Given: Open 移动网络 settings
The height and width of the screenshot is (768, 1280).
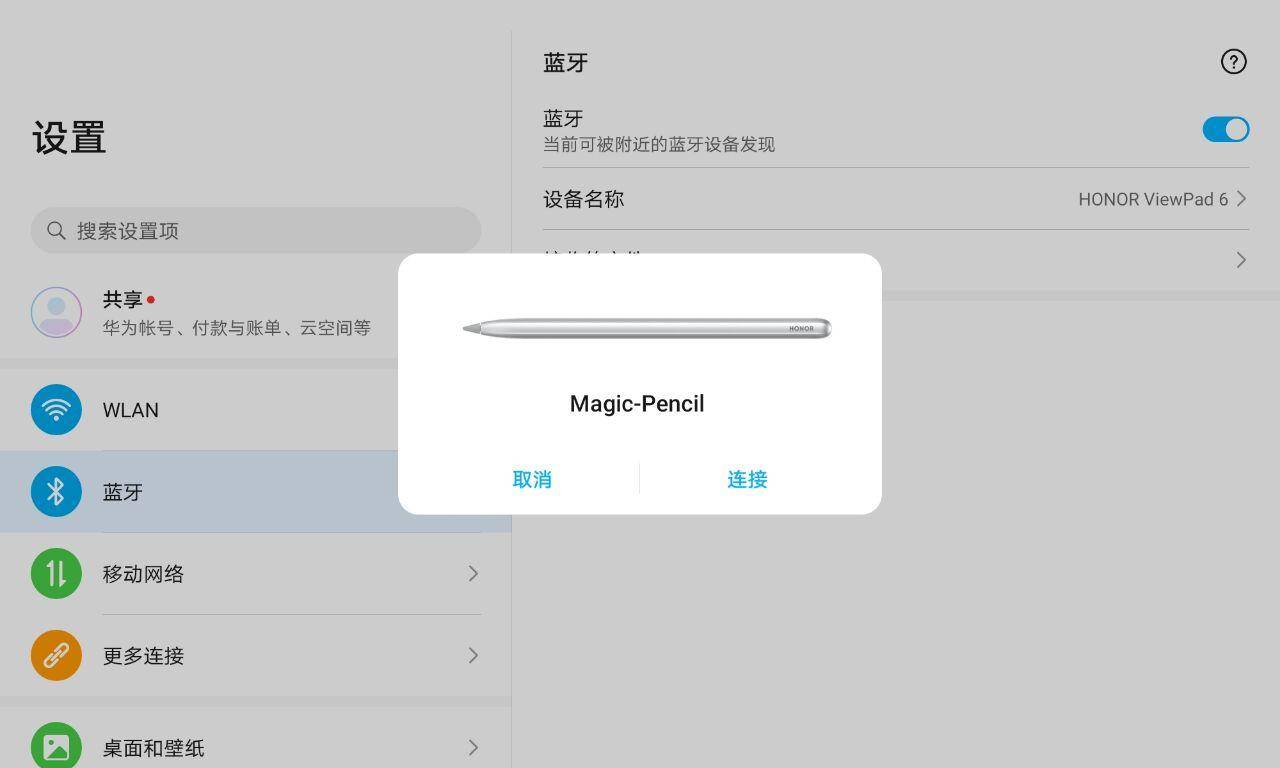Looking at the screenshot, I should tap(255, 574).
